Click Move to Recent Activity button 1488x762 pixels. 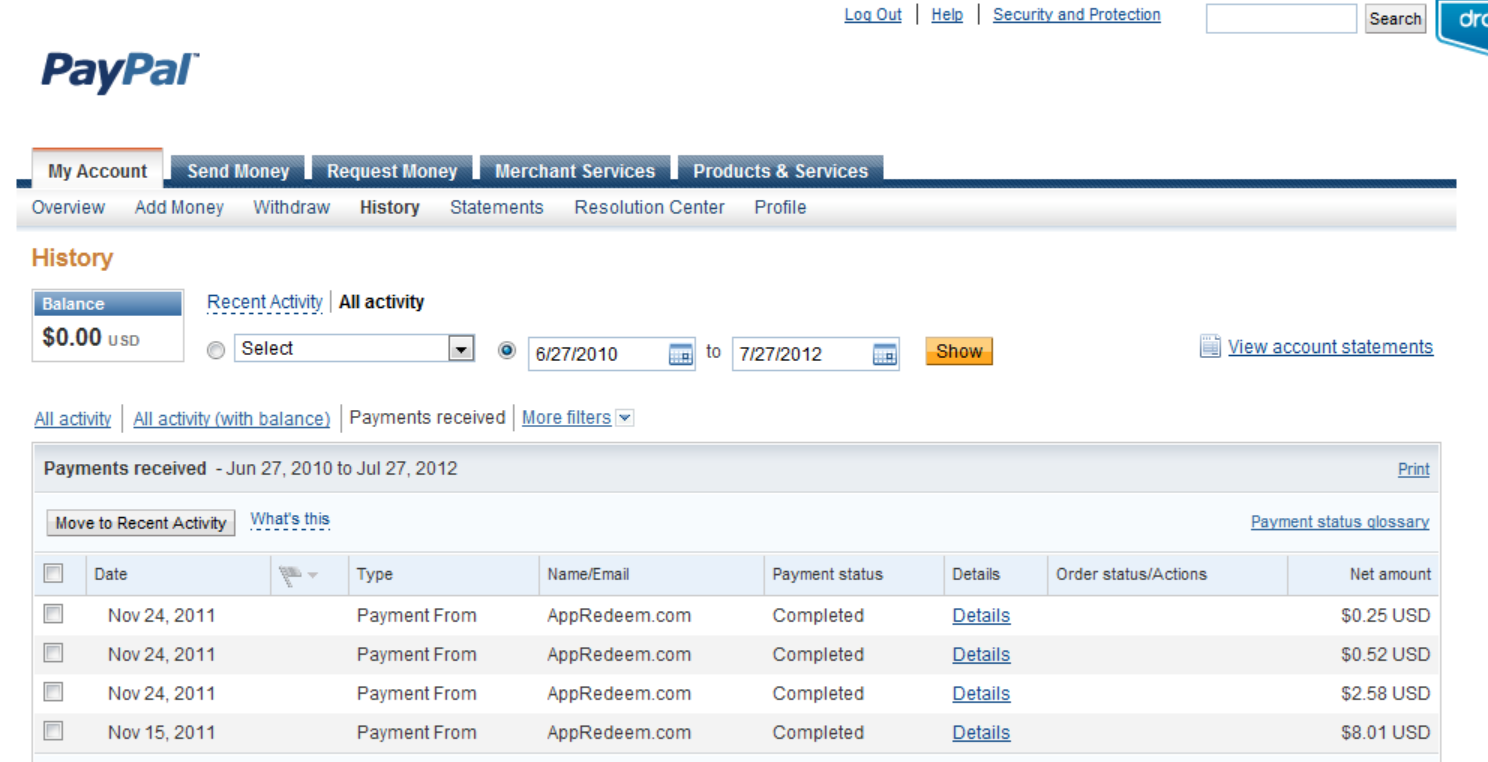point(141,523)
